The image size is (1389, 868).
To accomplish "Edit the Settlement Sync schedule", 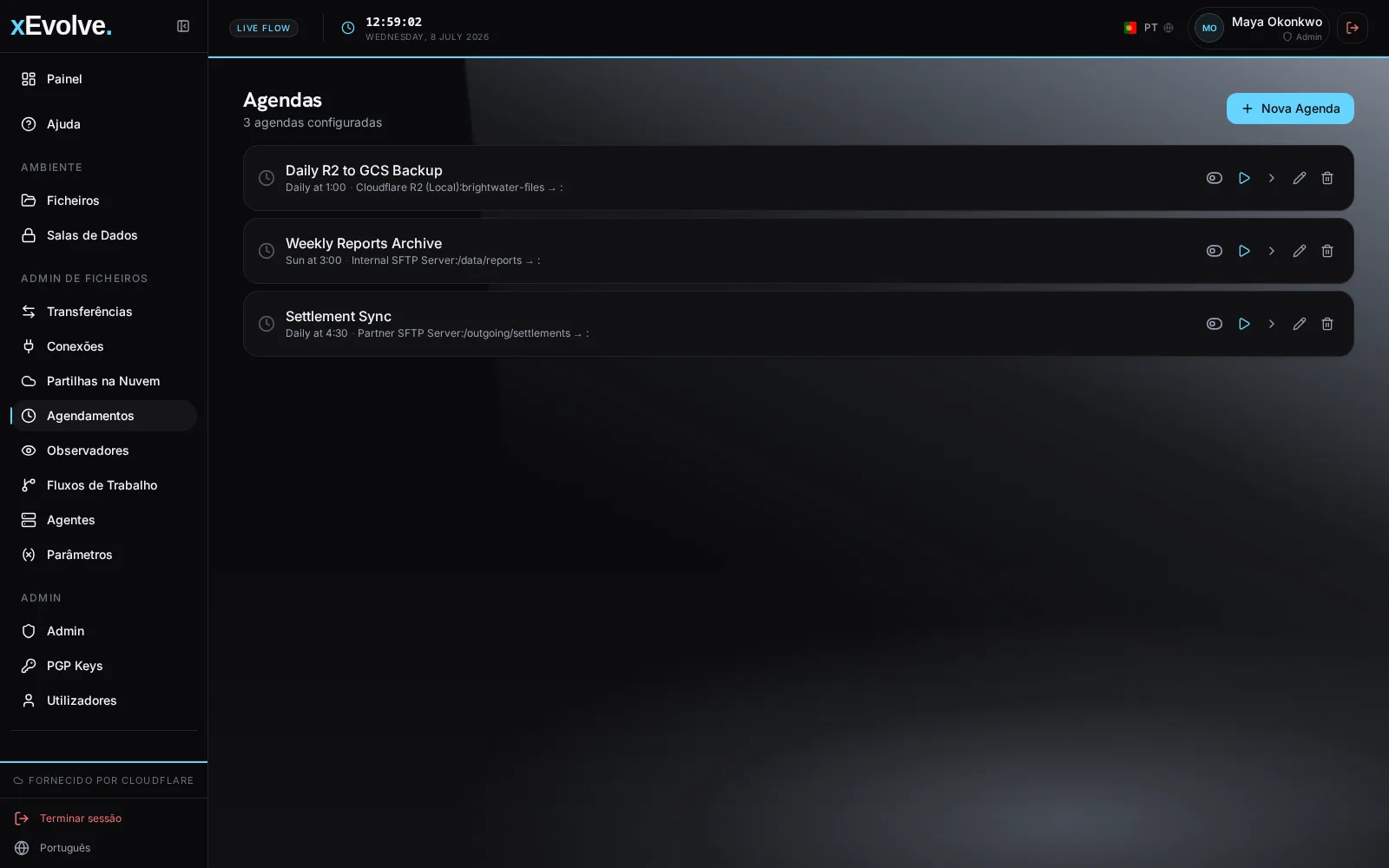I will point(1300,324).
